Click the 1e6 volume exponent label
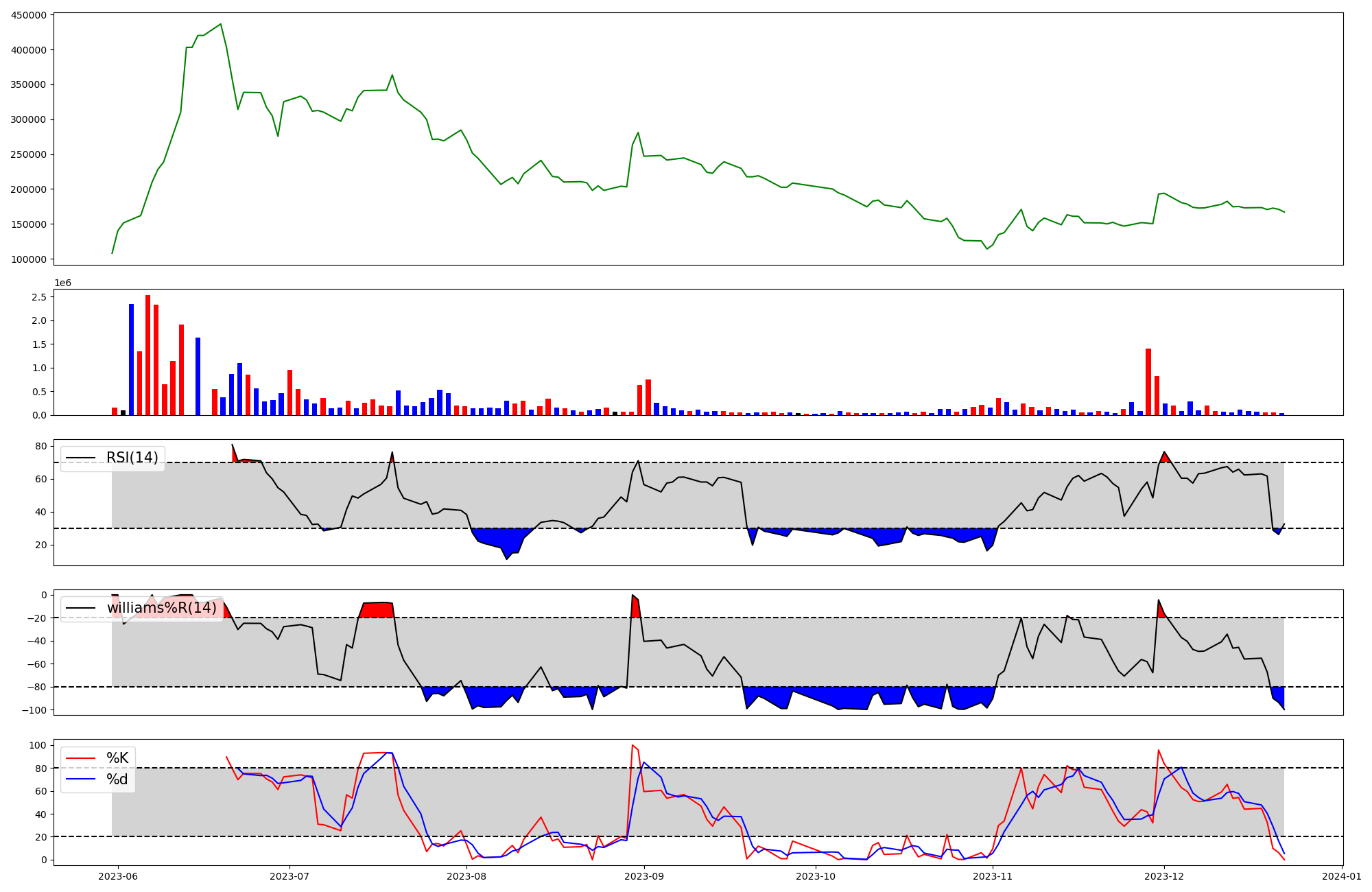The image size is (1372, 892). click(x=62, y=283)
